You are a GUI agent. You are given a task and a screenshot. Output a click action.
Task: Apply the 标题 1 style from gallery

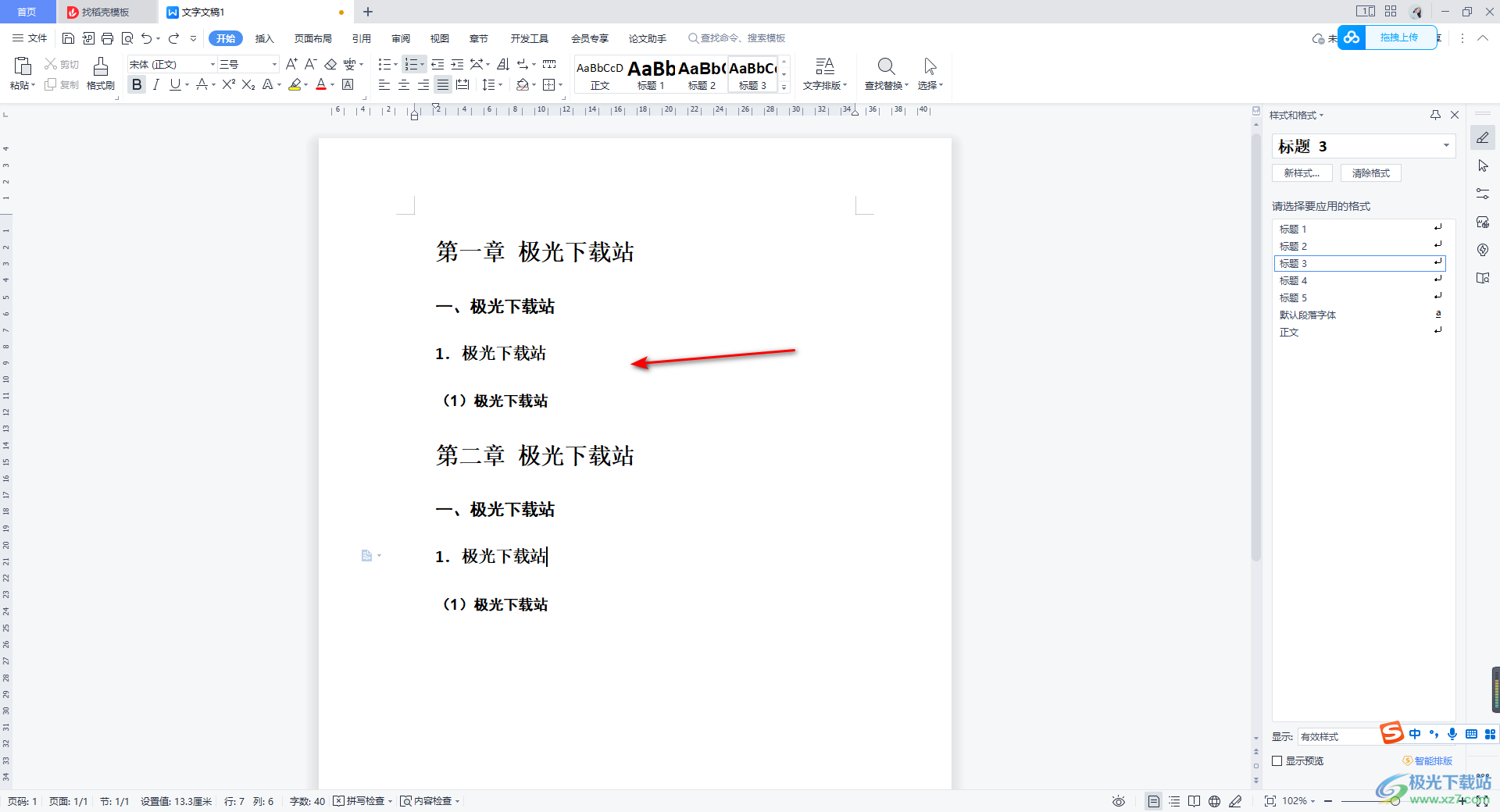coord(651,74)
